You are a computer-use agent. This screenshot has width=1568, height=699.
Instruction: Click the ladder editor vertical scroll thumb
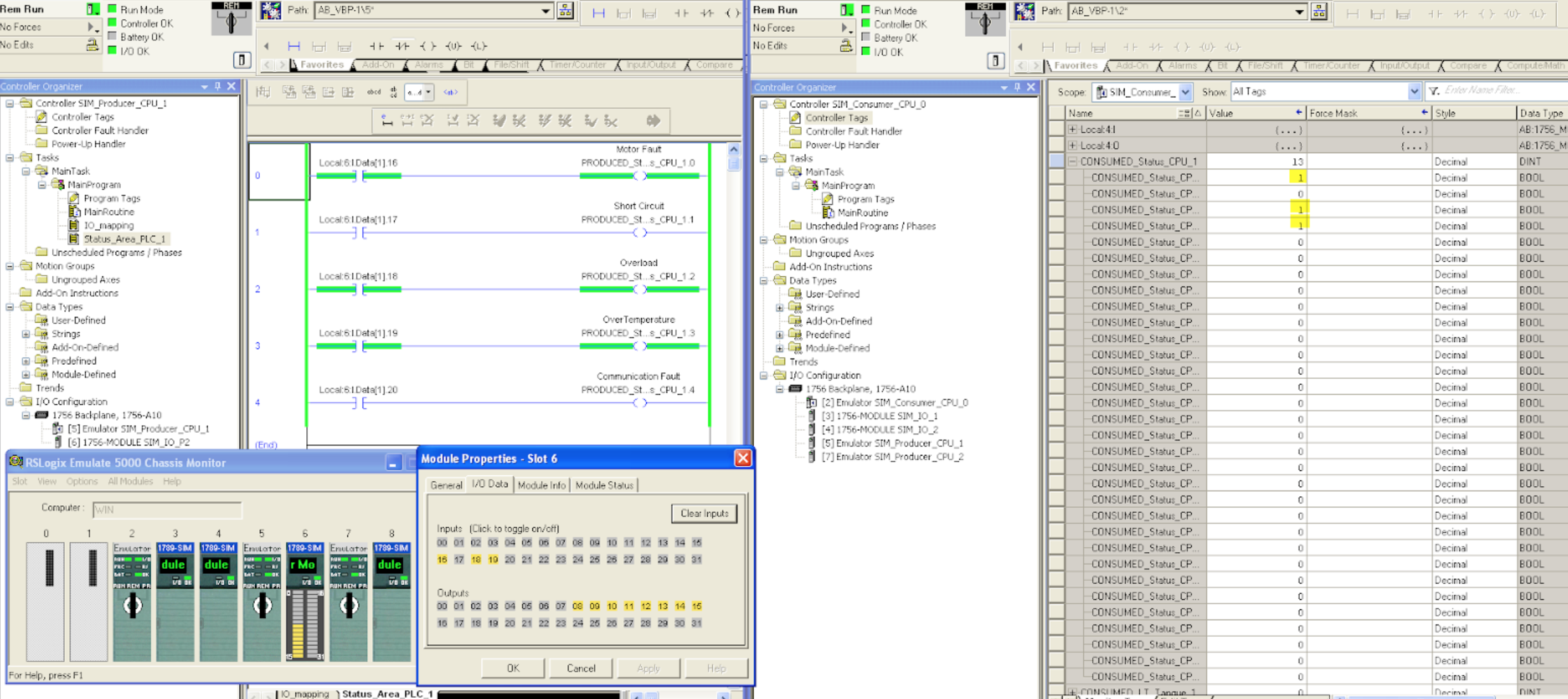pyautogui.click(x=734, y=163)
